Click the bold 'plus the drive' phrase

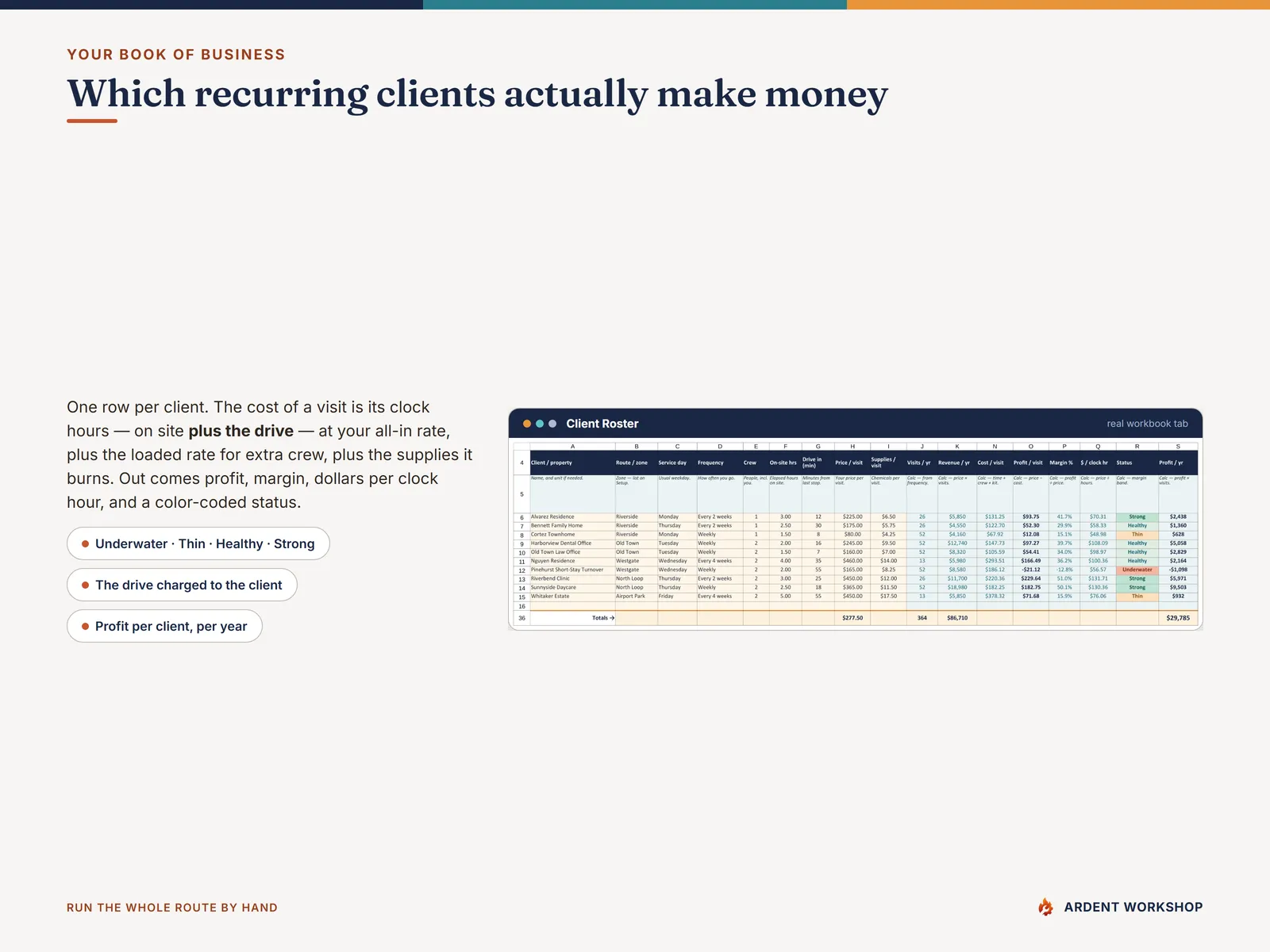tap(241, 431)
